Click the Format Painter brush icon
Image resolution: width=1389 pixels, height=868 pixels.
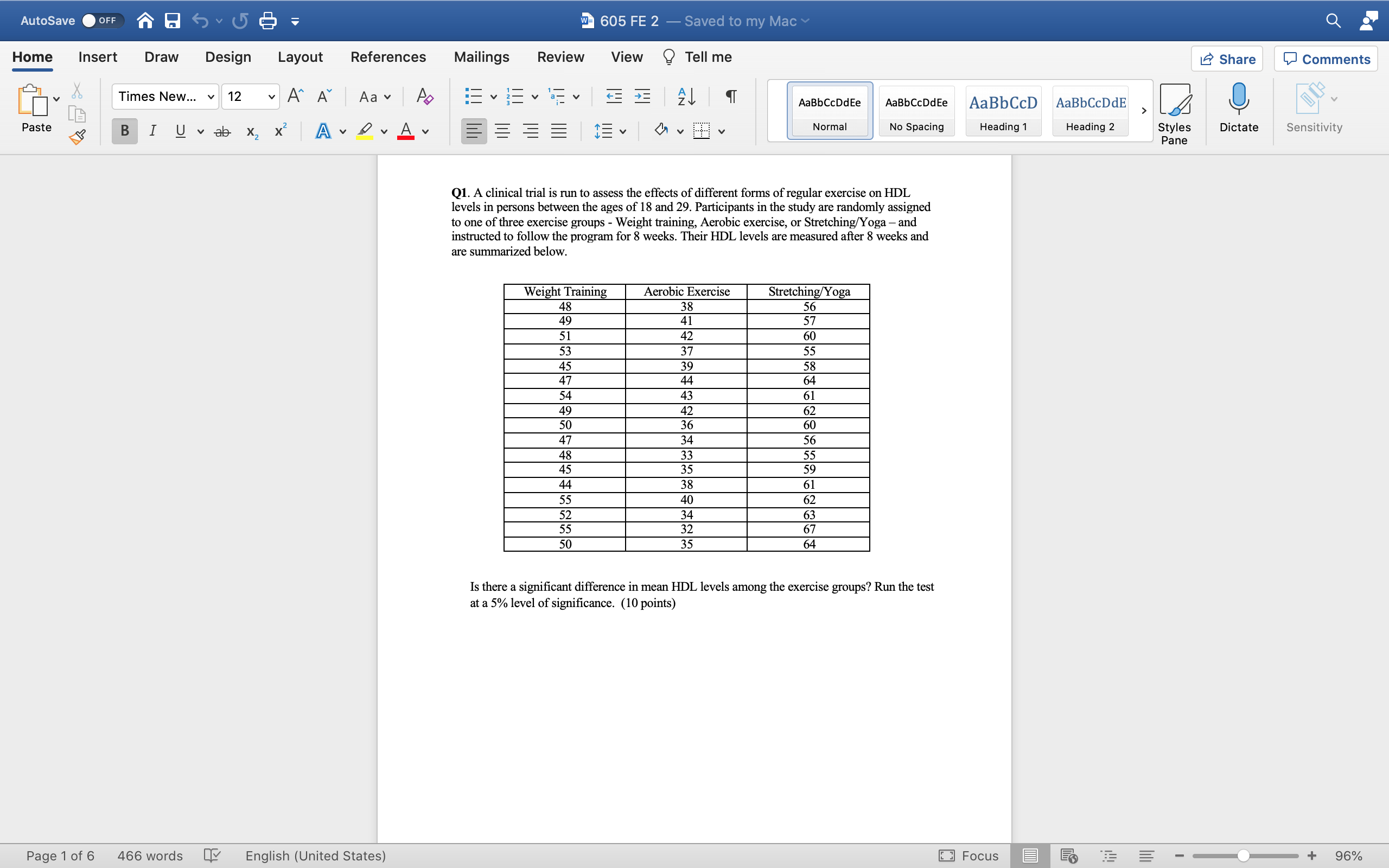tap(77, 137)
